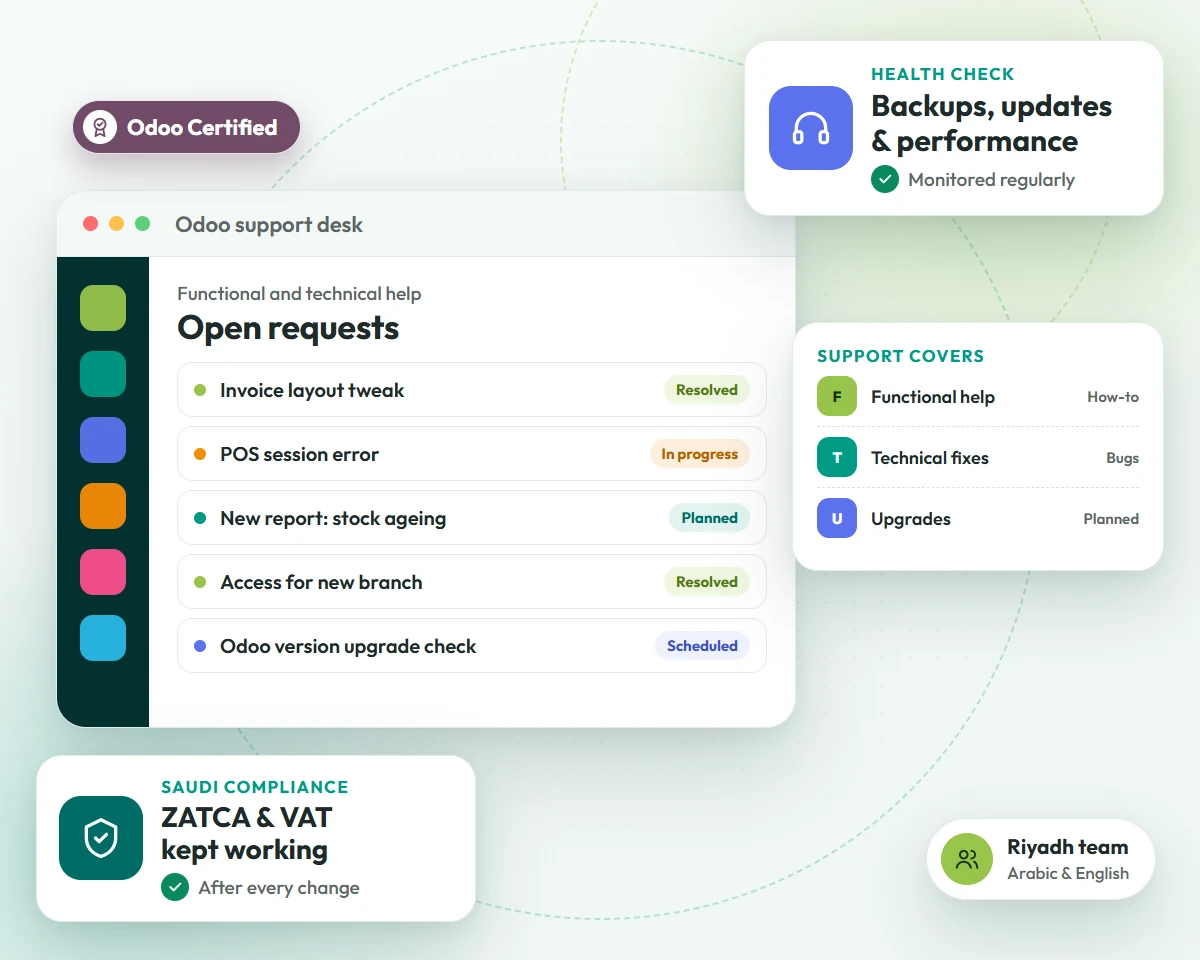Click the blue status dot for Odoo version upgrade
Image resolution: width=1200 pixels, height=960 pixels.
[200, 646]
